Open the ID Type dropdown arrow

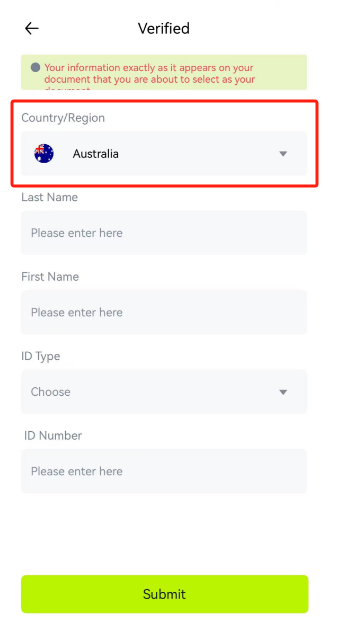pyautogui.click(x=283, y=392)
